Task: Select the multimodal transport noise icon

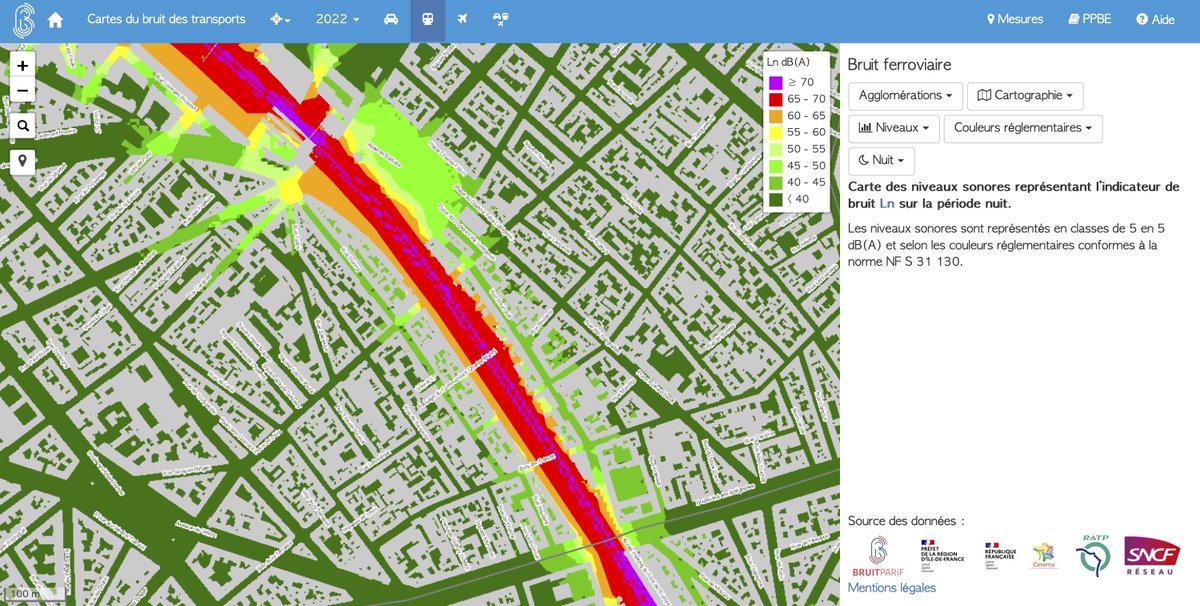Action: click(x=500, y=18)
